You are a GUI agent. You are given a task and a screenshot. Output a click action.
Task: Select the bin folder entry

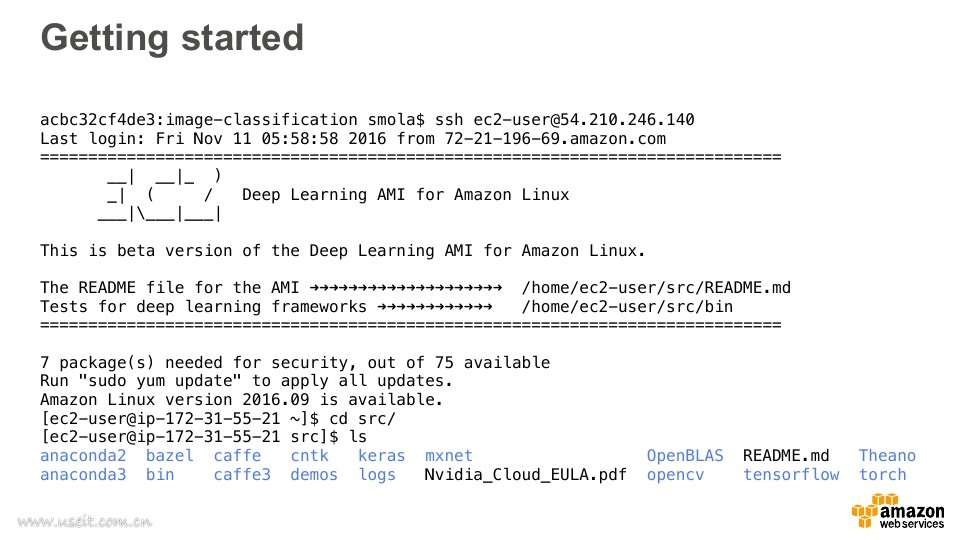[160, 475]
